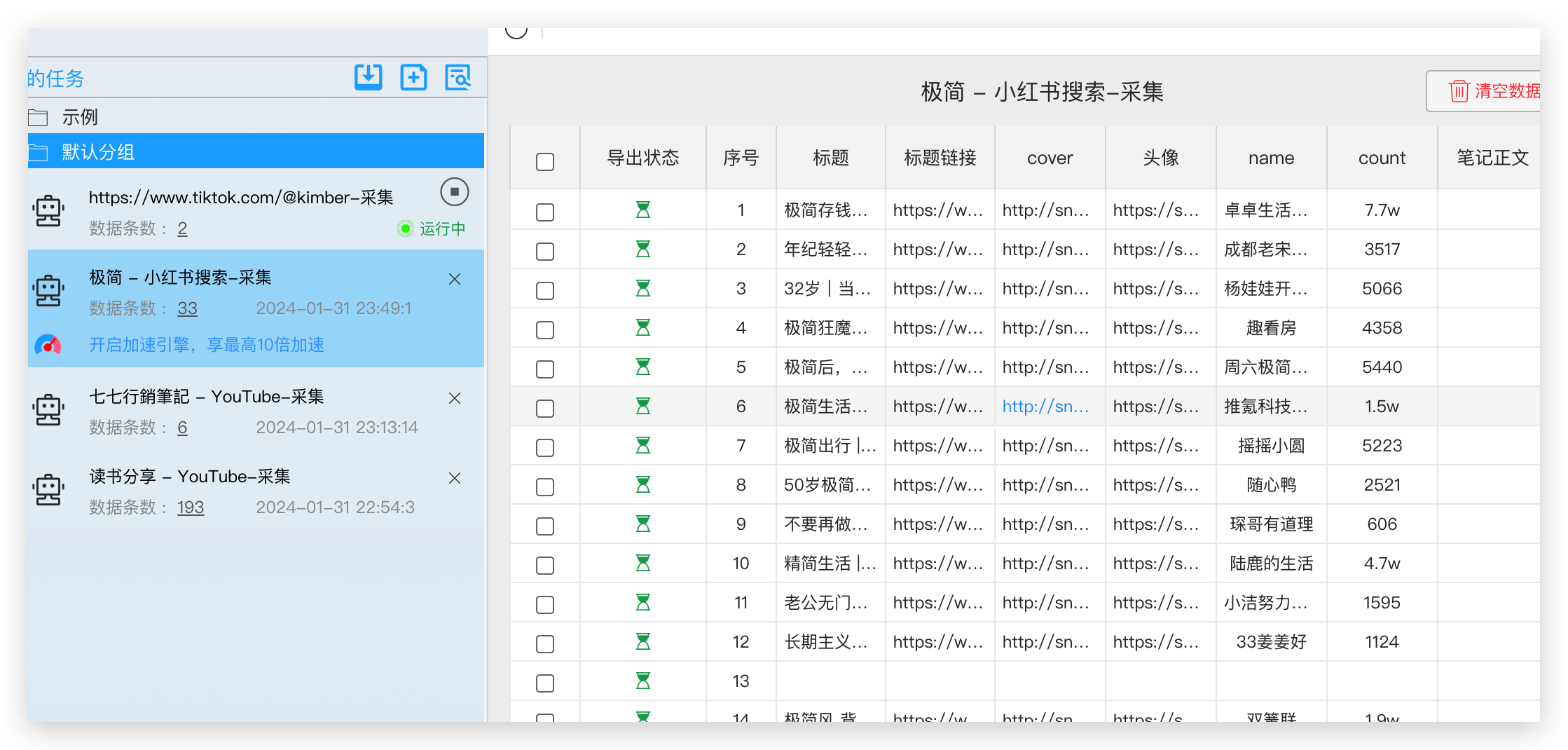Click the accelerator speedometer icon
The image size is (1568, 750).
pos(48,345)
